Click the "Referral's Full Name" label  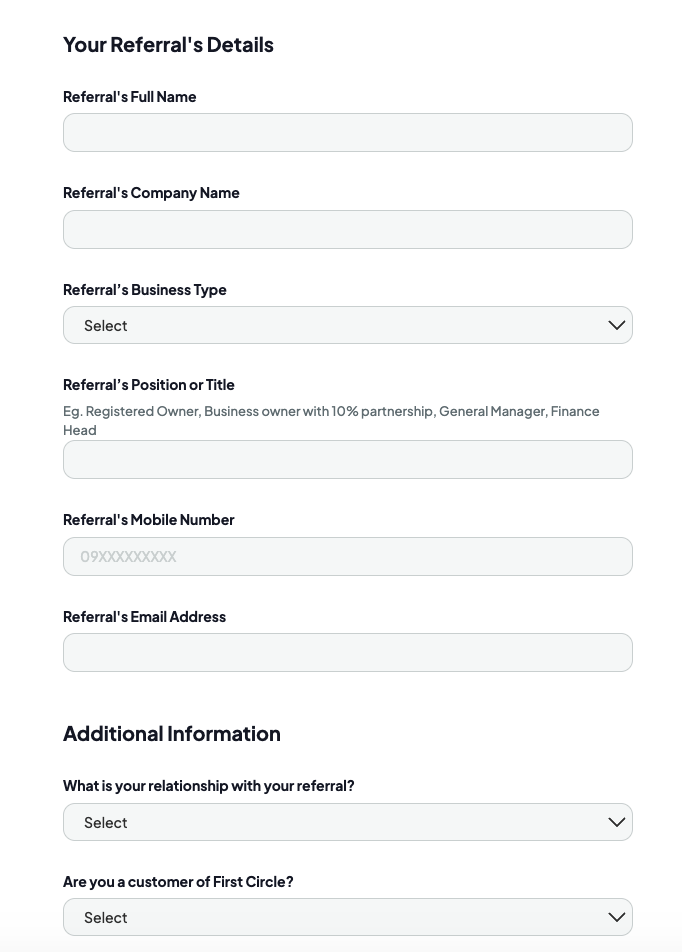coord(130,97)
